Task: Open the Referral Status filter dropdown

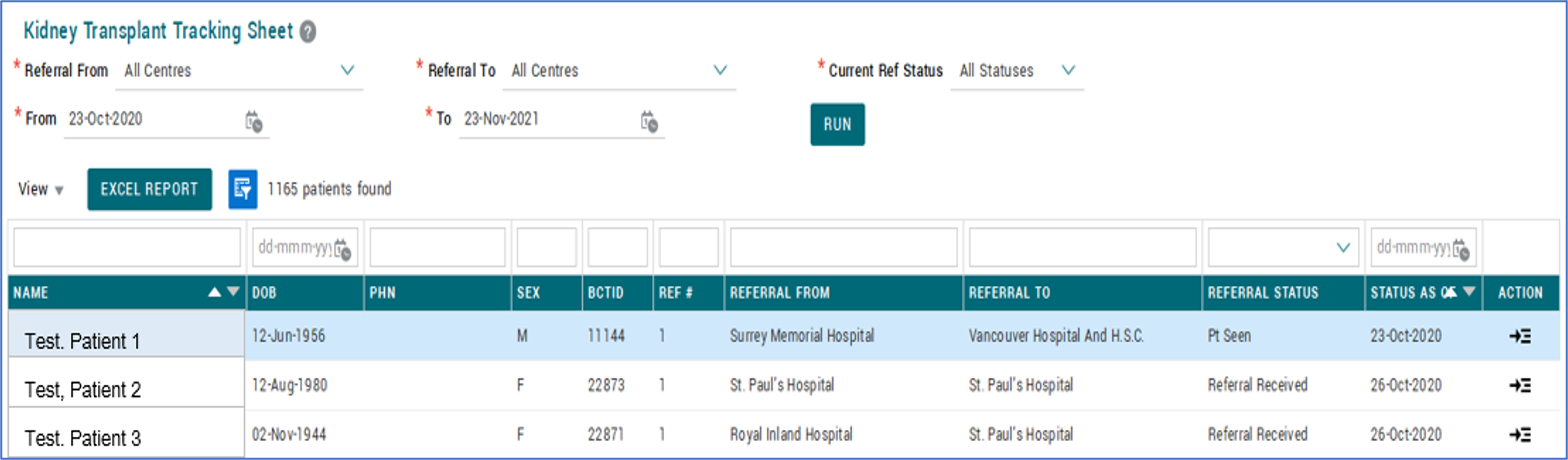Action: pos(1342,248)
